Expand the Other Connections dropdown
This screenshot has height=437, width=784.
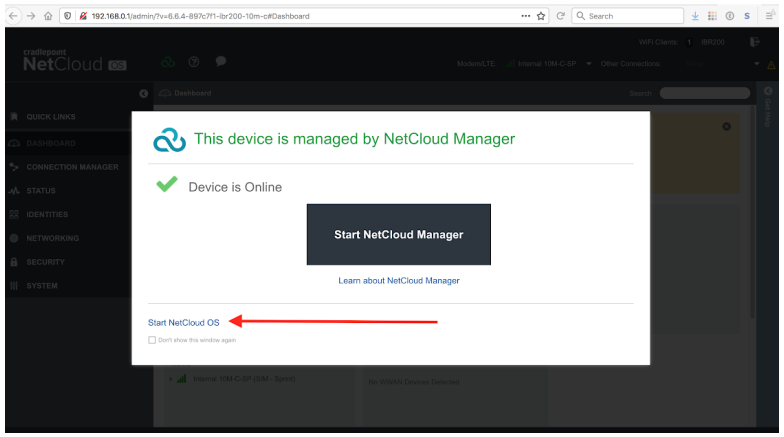757,64
